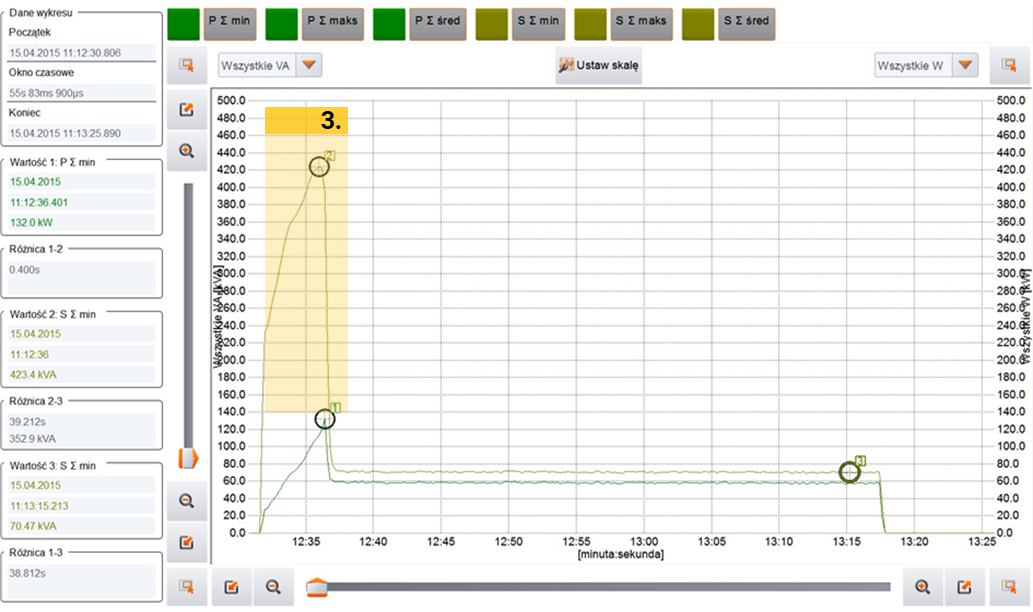This screenshot has width=1033, height=612.
Task: Click the P Σ śred button
Action: point(439,22)
